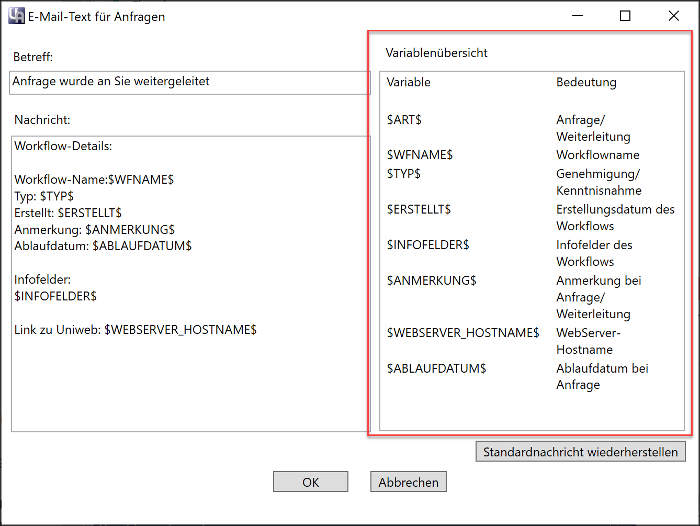The height and width of the screenshot is (526, 700).
Task: Click the 'Workflow-Name:$WFNAME$' message line
Action: pyautogui.click(x=94, y=180)
